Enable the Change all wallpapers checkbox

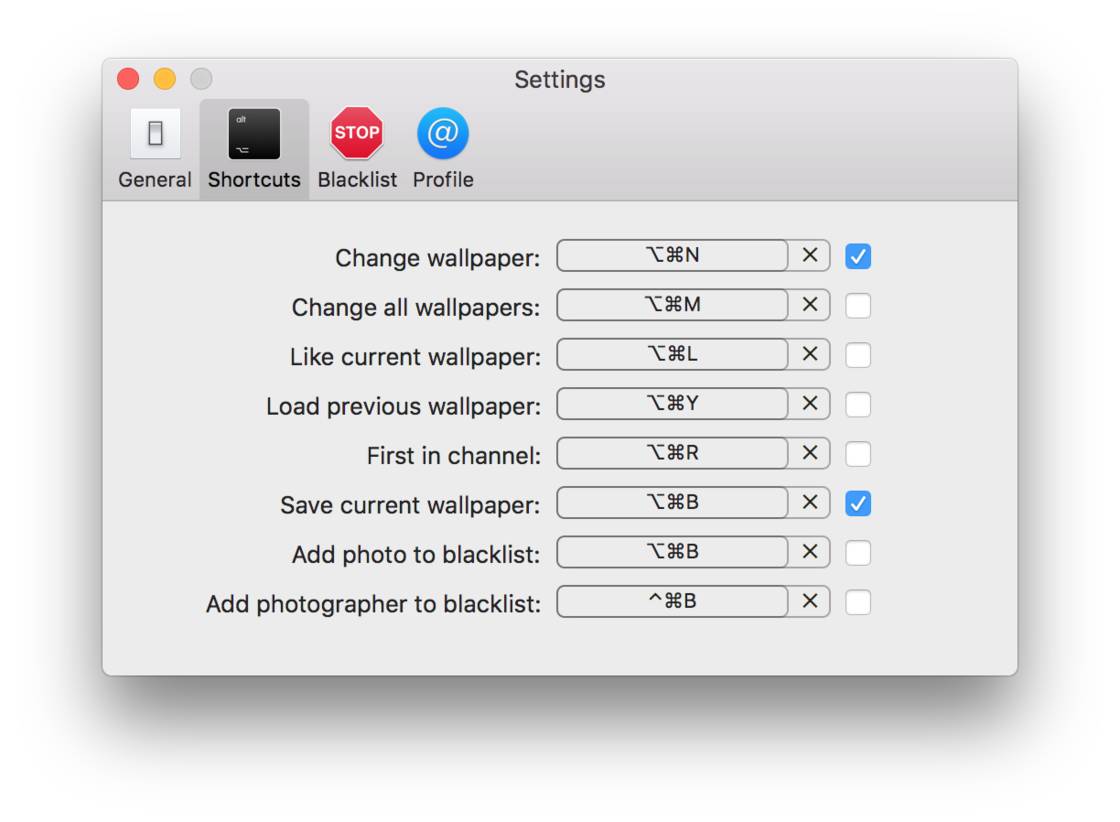858,306
